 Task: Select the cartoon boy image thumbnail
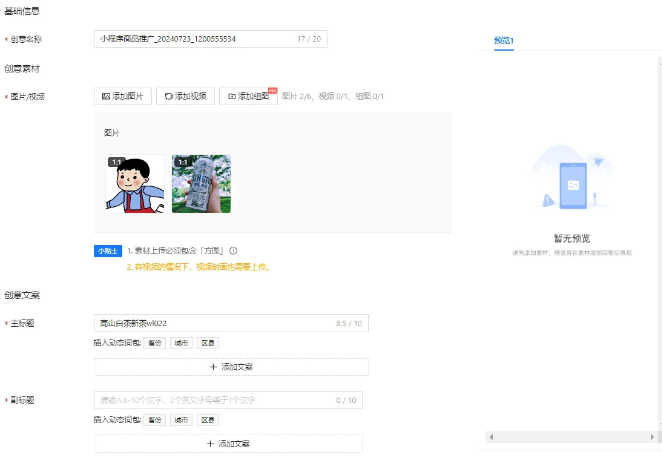tap(135, 184)
